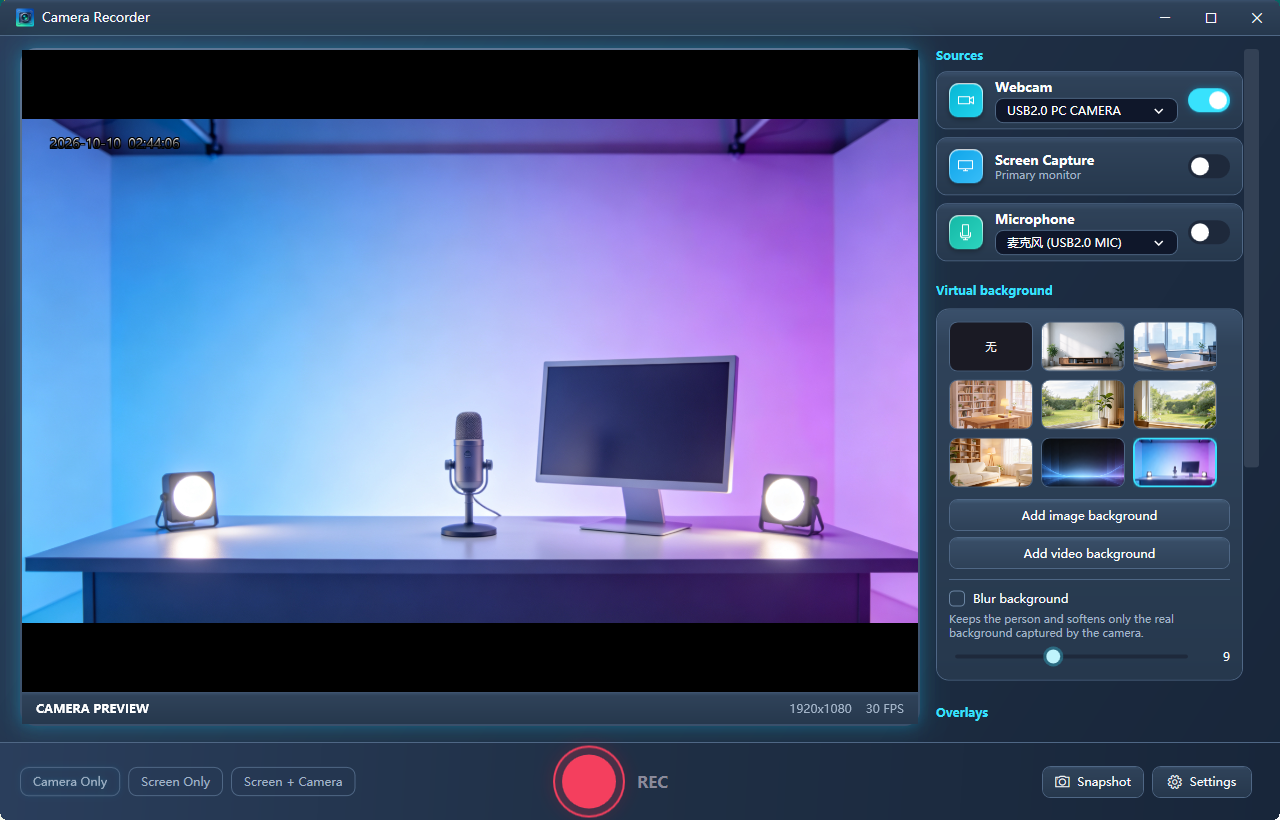
Task: Click the Sources section heading
Action: 959,56
